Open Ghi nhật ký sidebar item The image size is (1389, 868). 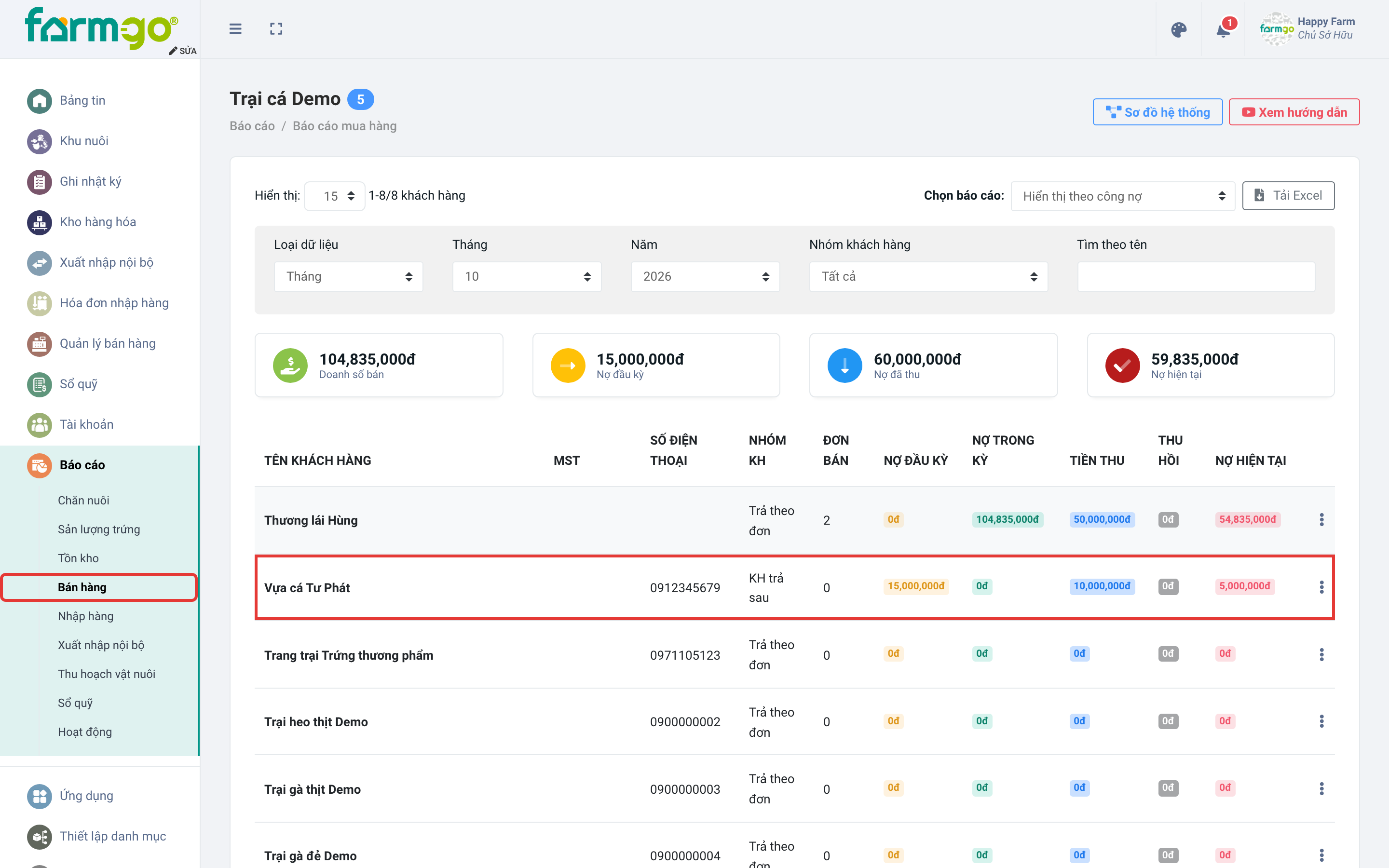tap(91, 181)
